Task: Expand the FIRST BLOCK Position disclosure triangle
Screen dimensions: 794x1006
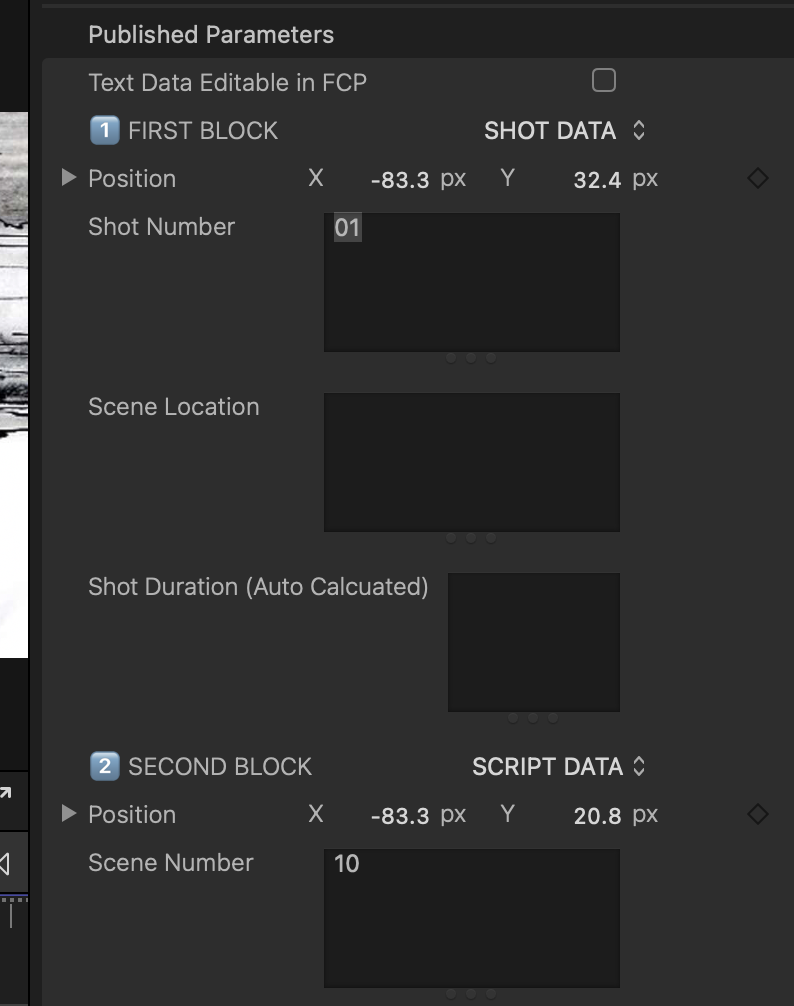Action: [x=69, y=178]
